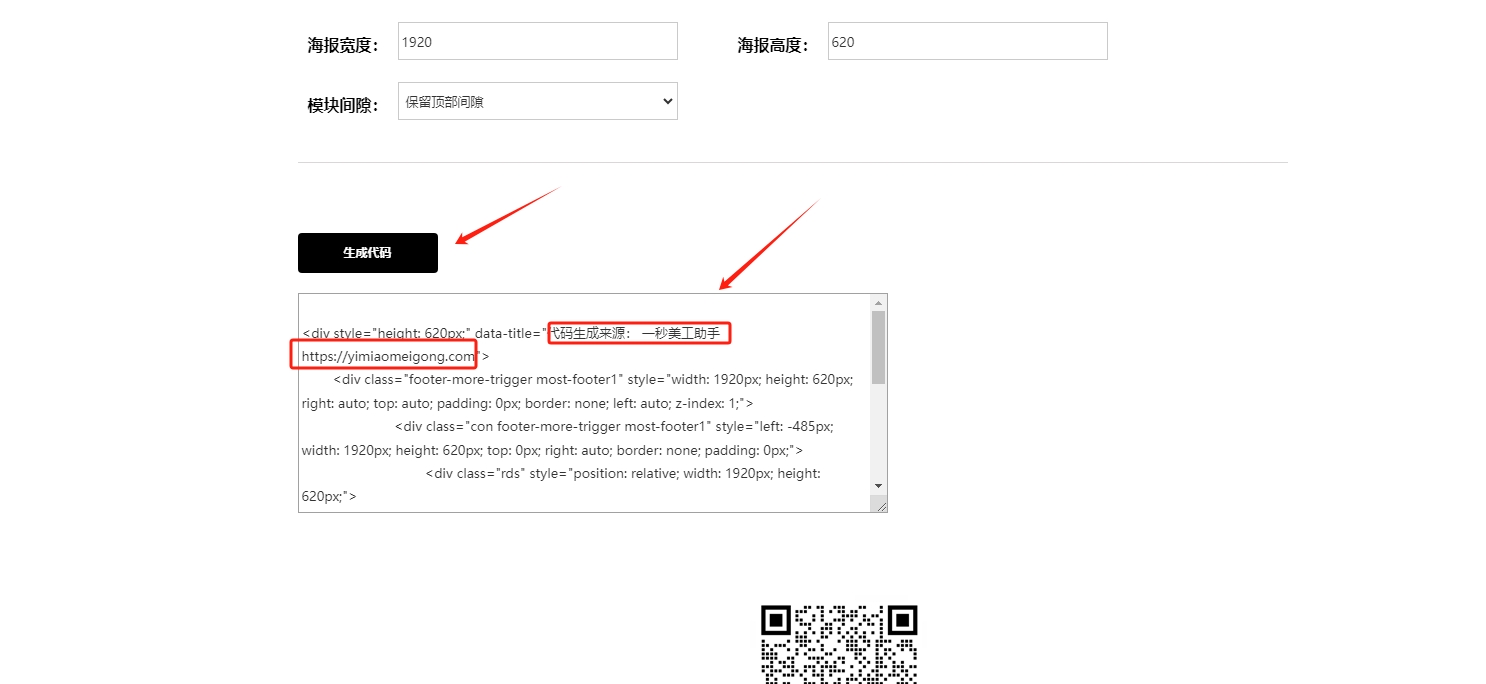The width and height of the screenshot is (1486, 684).
Task: Click the textarea resize handle corner
Action: (880, 505)
